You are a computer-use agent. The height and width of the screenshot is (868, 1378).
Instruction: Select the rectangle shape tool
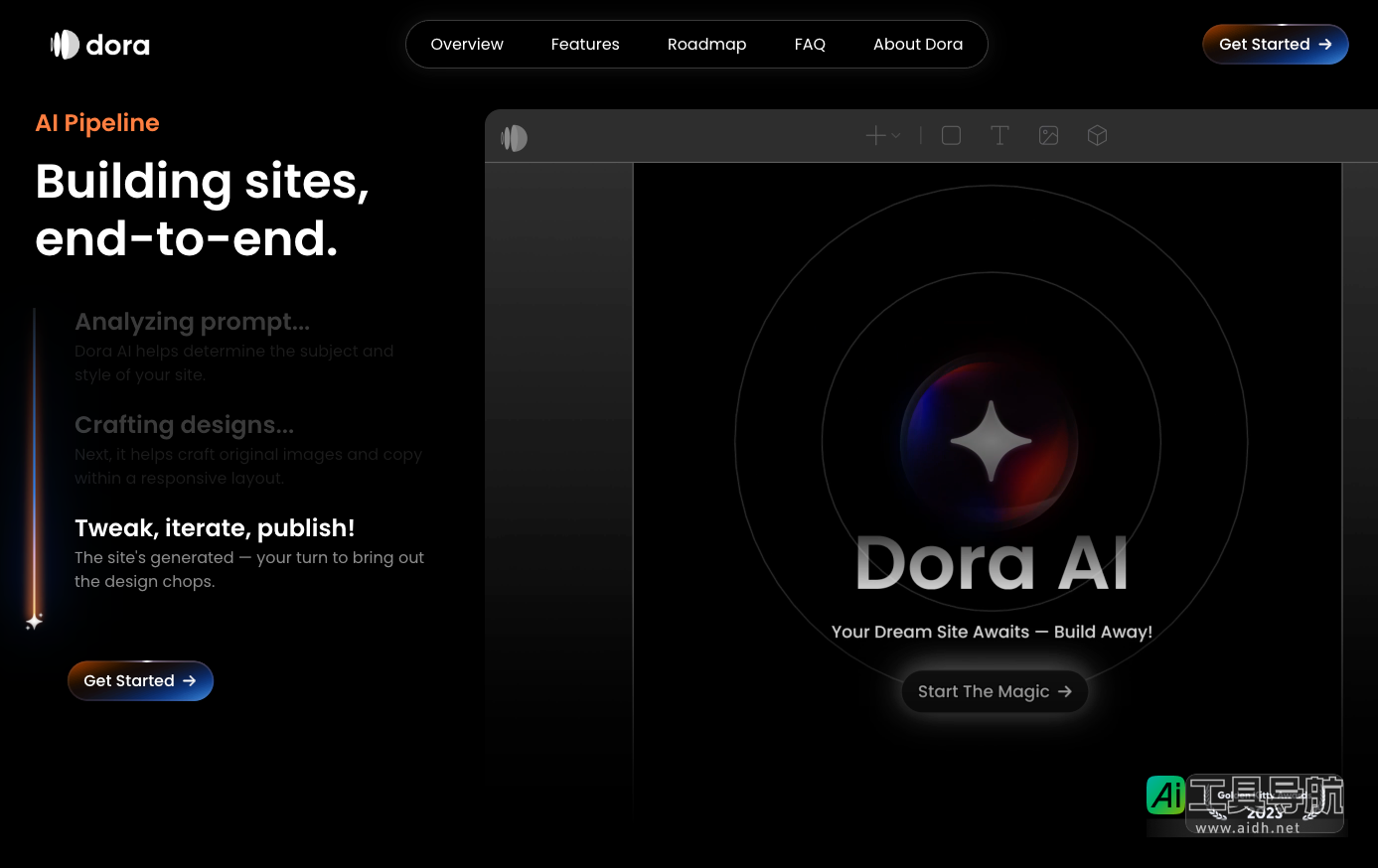(x=951, y=136)
